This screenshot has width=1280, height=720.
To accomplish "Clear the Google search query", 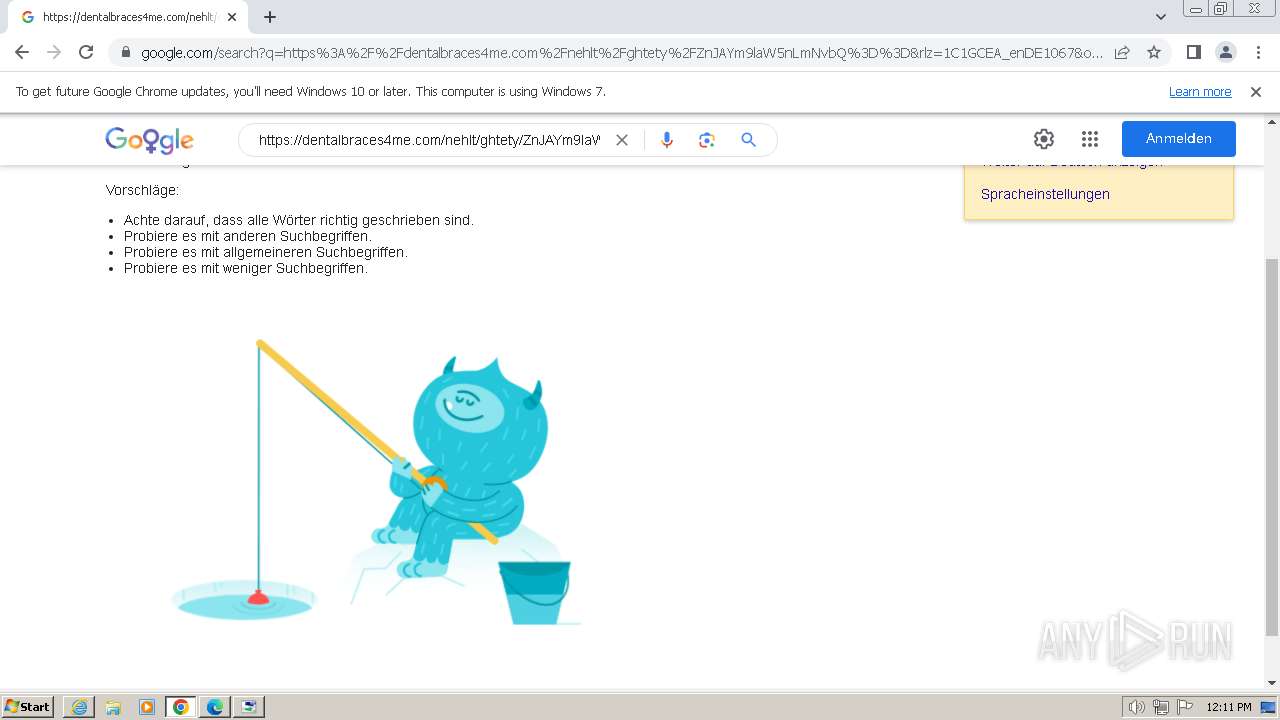I will click(622, 140).
